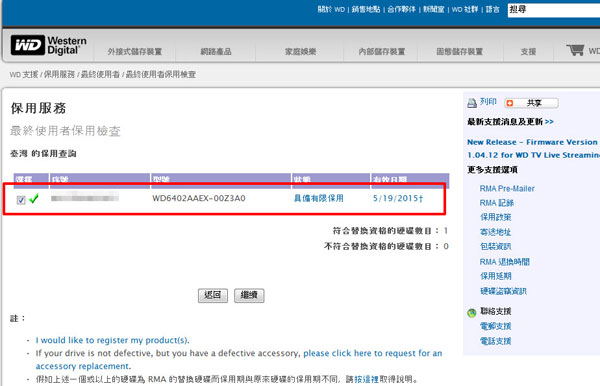Image resolution: width=600 pixels, height=386 pixels.
Task: Click the printer icon next to 列印
Action: [472, 103]
